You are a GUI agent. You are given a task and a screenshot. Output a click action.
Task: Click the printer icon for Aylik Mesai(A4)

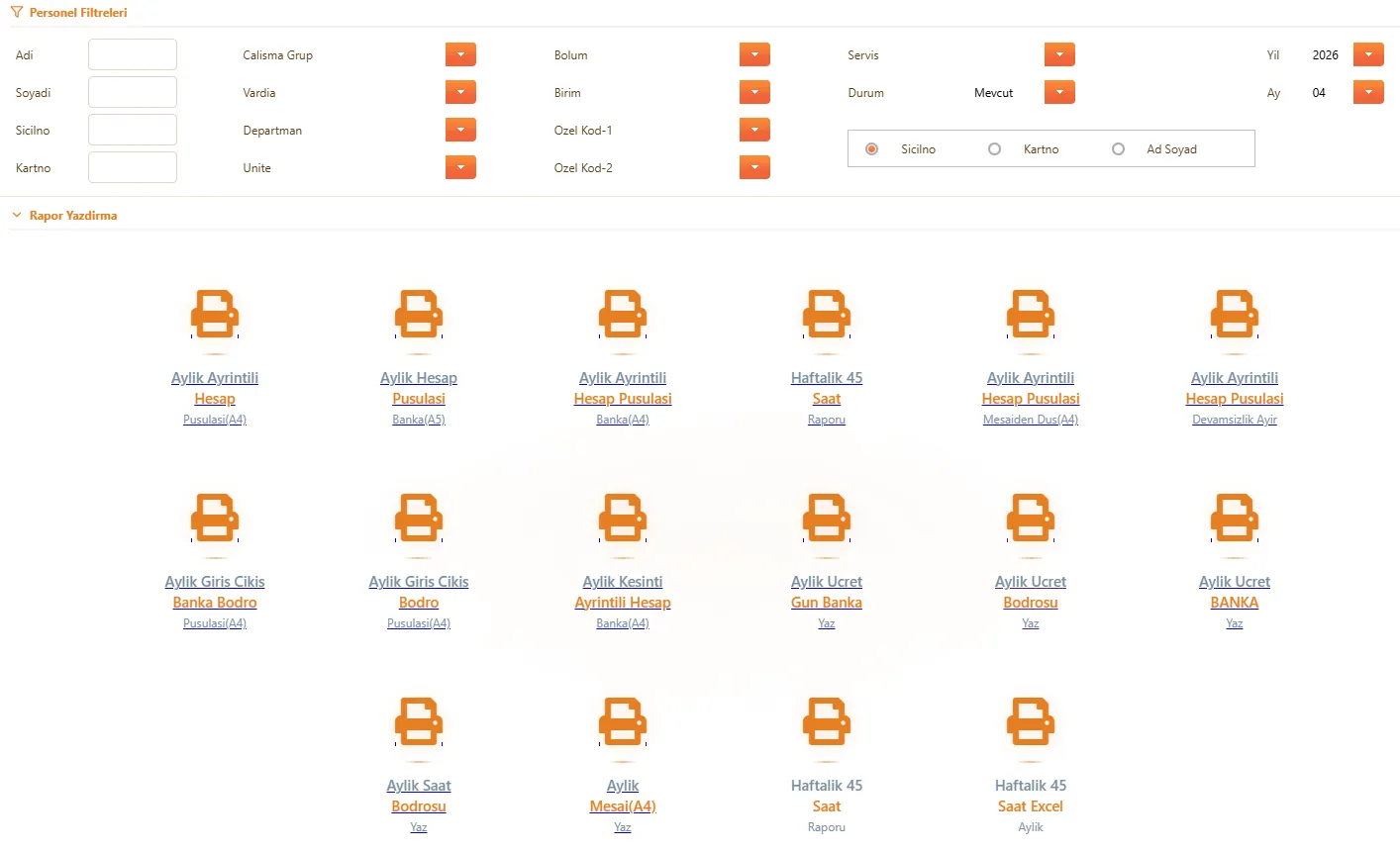pos(623,722)
